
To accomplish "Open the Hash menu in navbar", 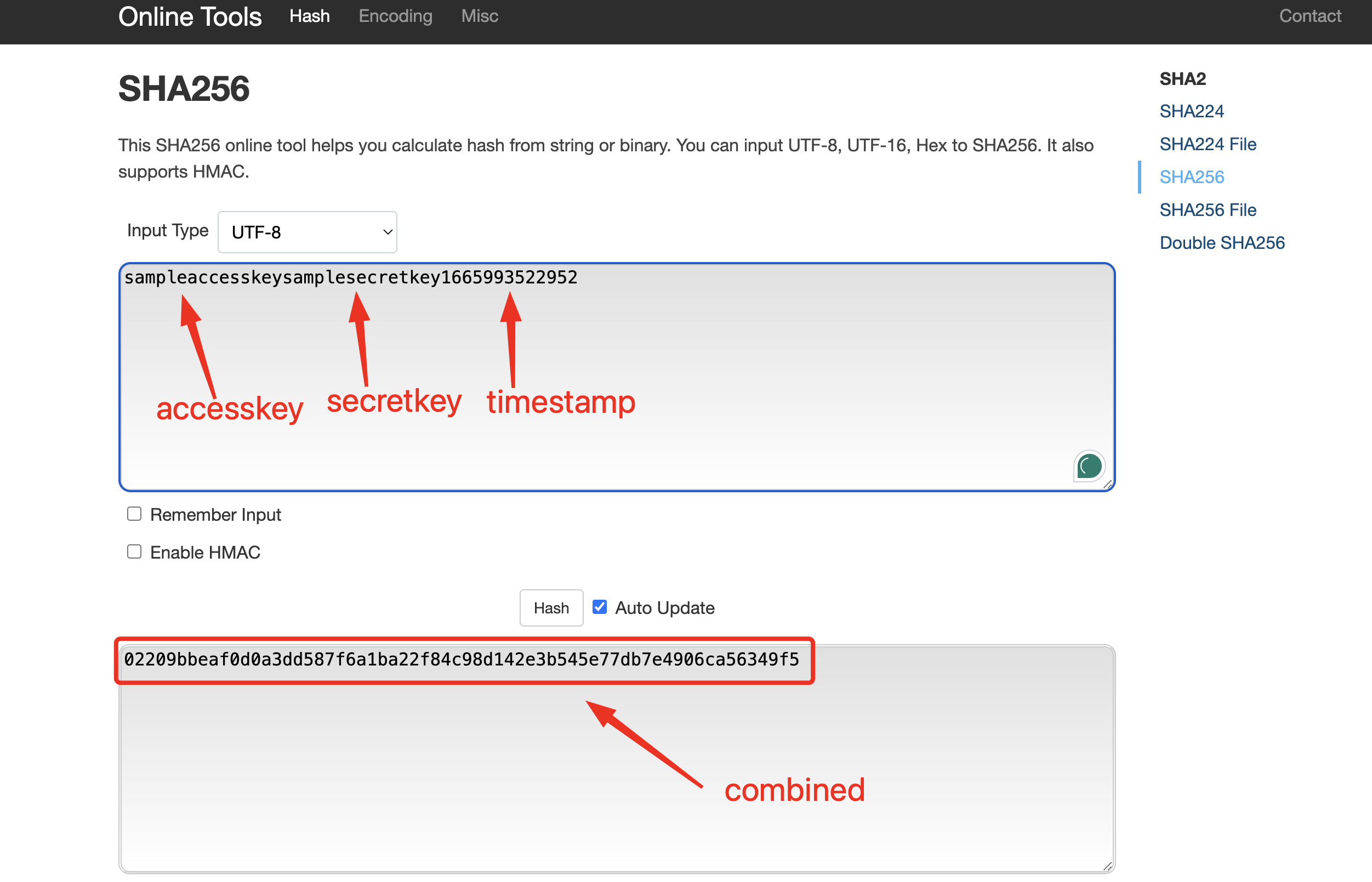I will tap(309, 16).
